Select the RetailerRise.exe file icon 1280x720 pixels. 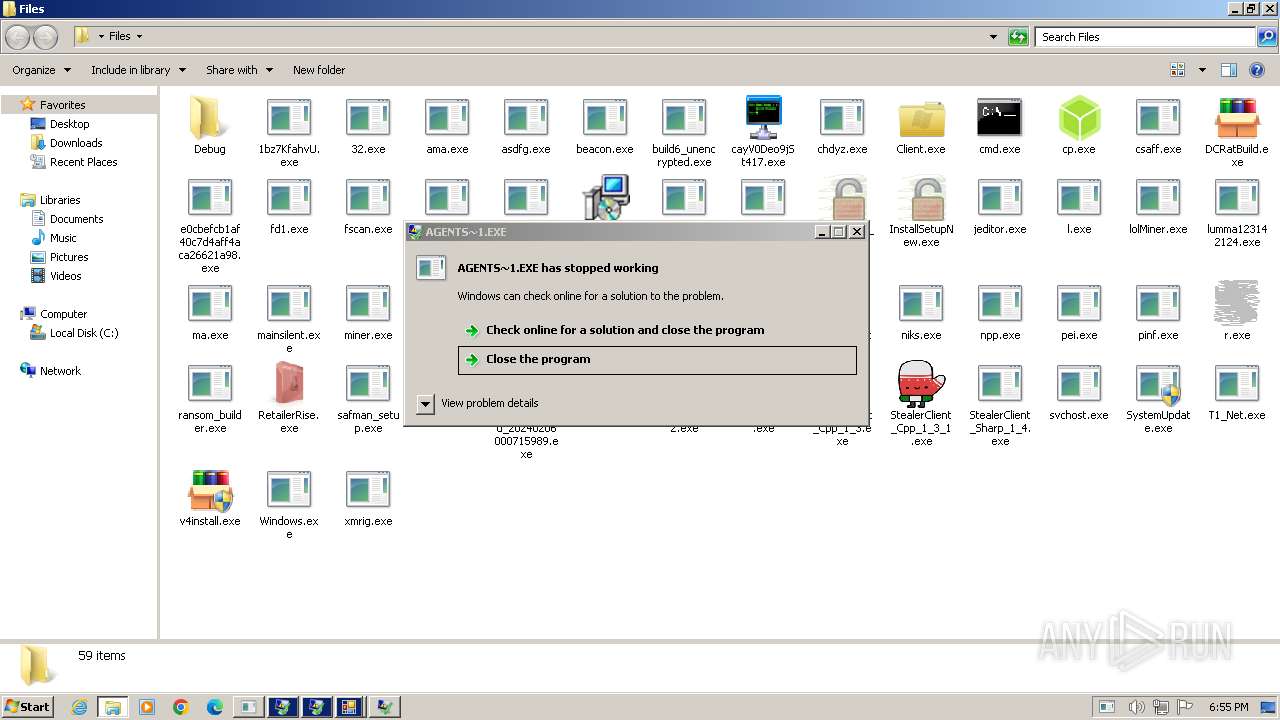288,384
